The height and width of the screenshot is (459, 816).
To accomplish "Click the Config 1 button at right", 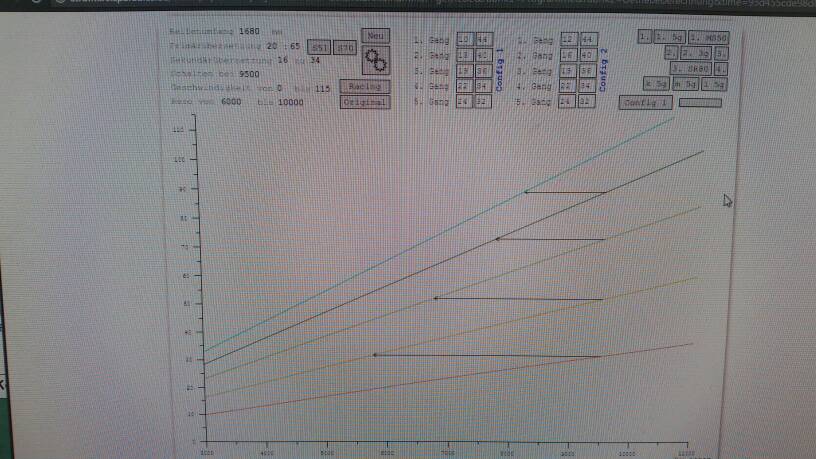I will pyautogui.click(x=645, y=102).
